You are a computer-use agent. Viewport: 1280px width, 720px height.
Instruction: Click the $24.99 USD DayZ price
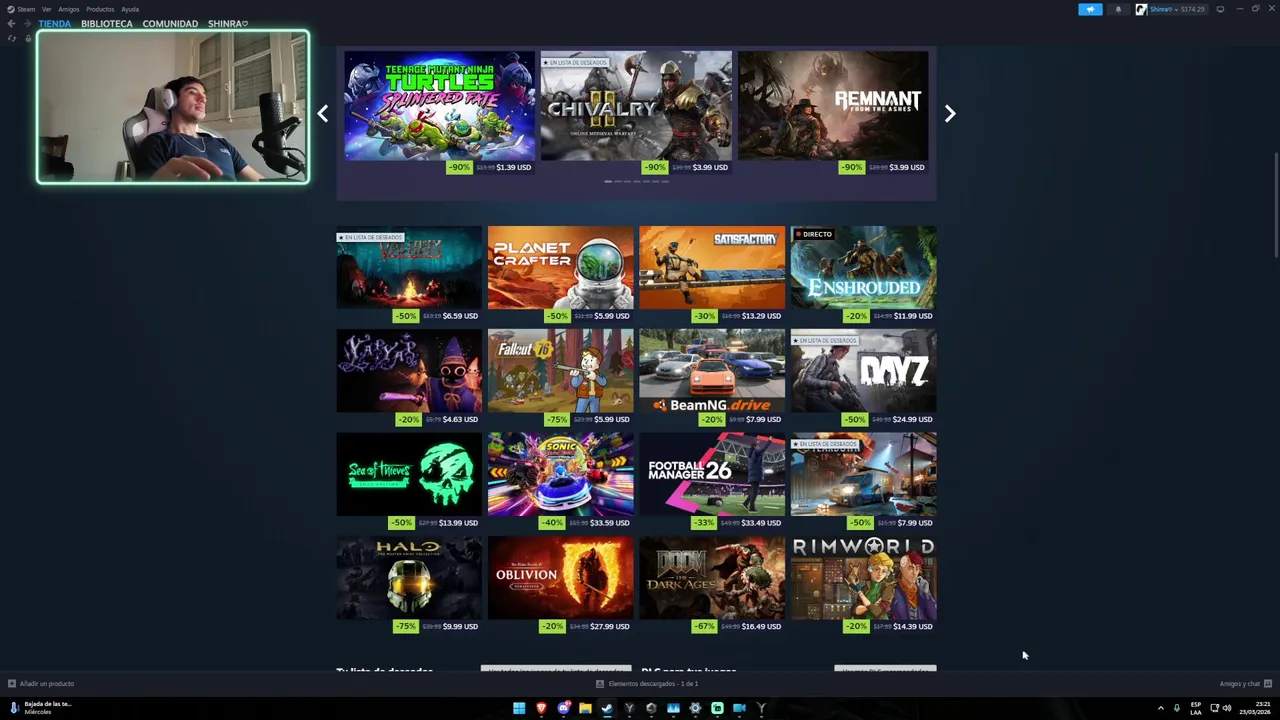click(x=914, y=419)
